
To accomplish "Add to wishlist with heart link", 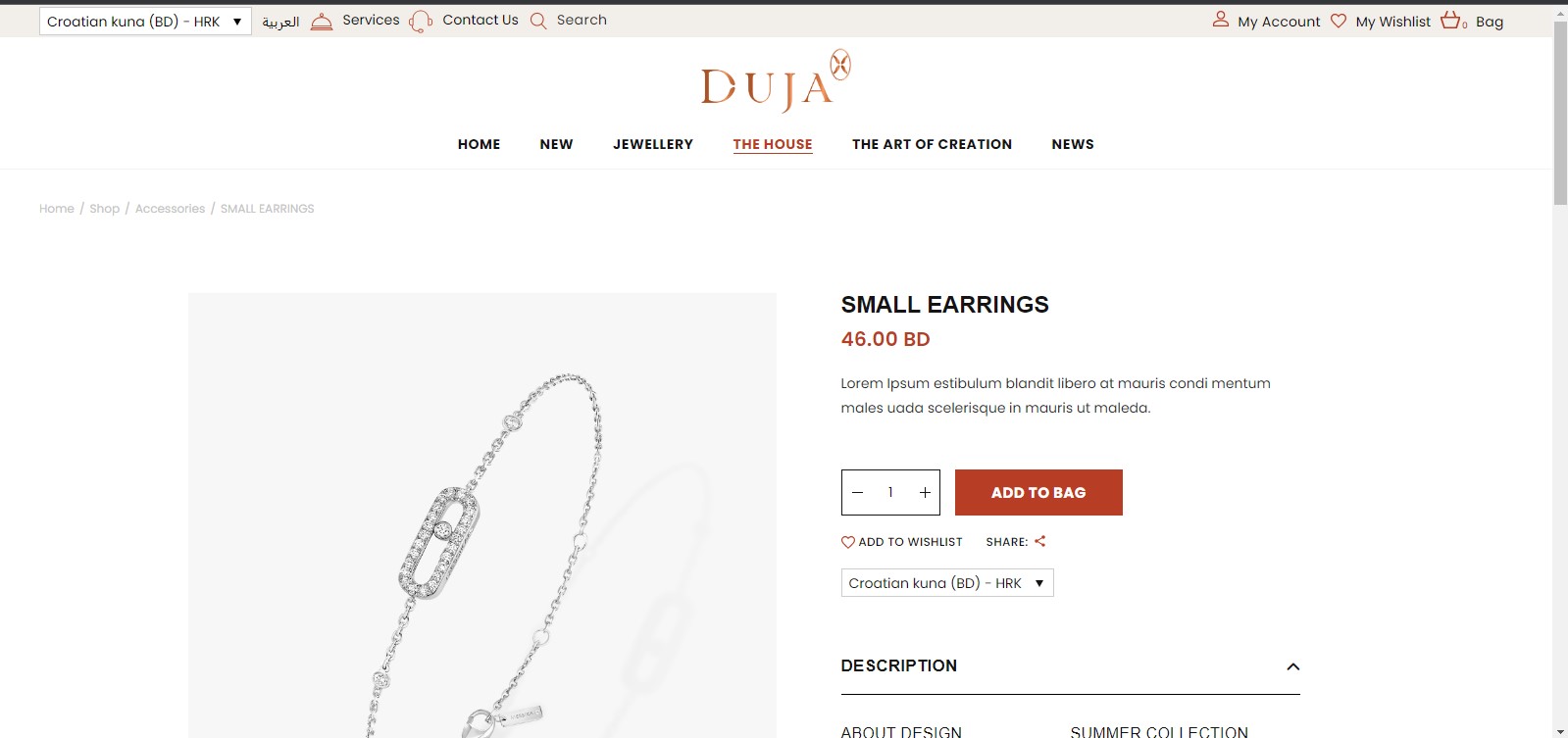I will tap(902, 542).
